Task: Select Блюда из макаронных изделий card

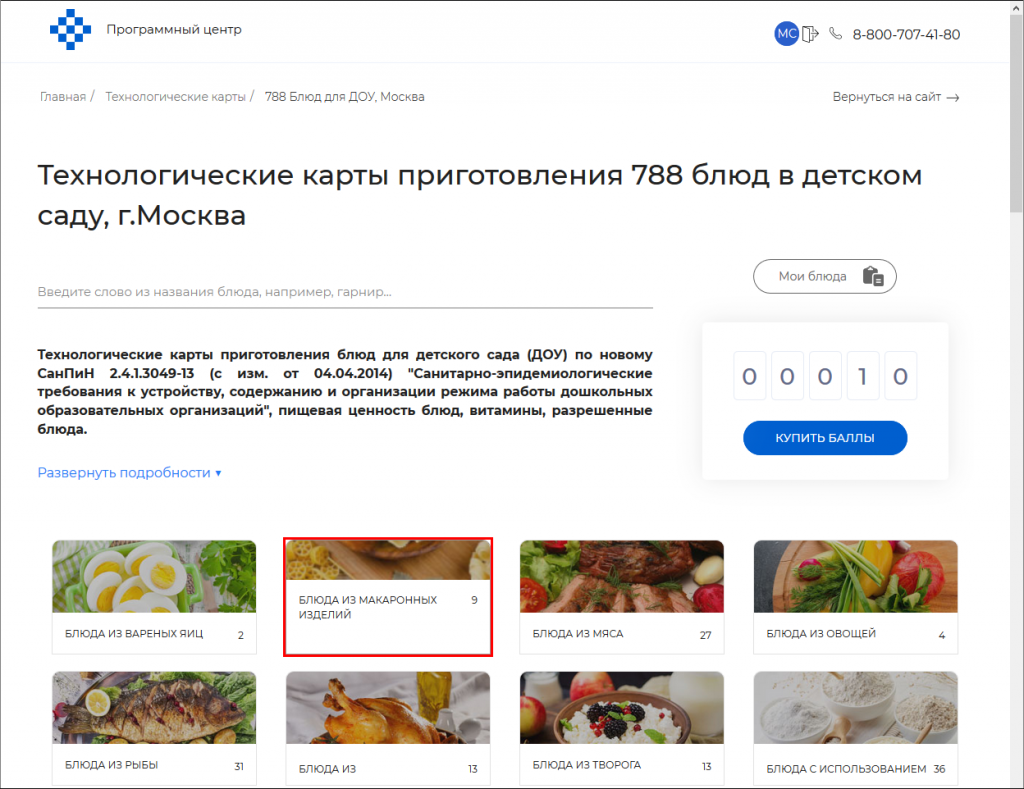Action: 388,597
